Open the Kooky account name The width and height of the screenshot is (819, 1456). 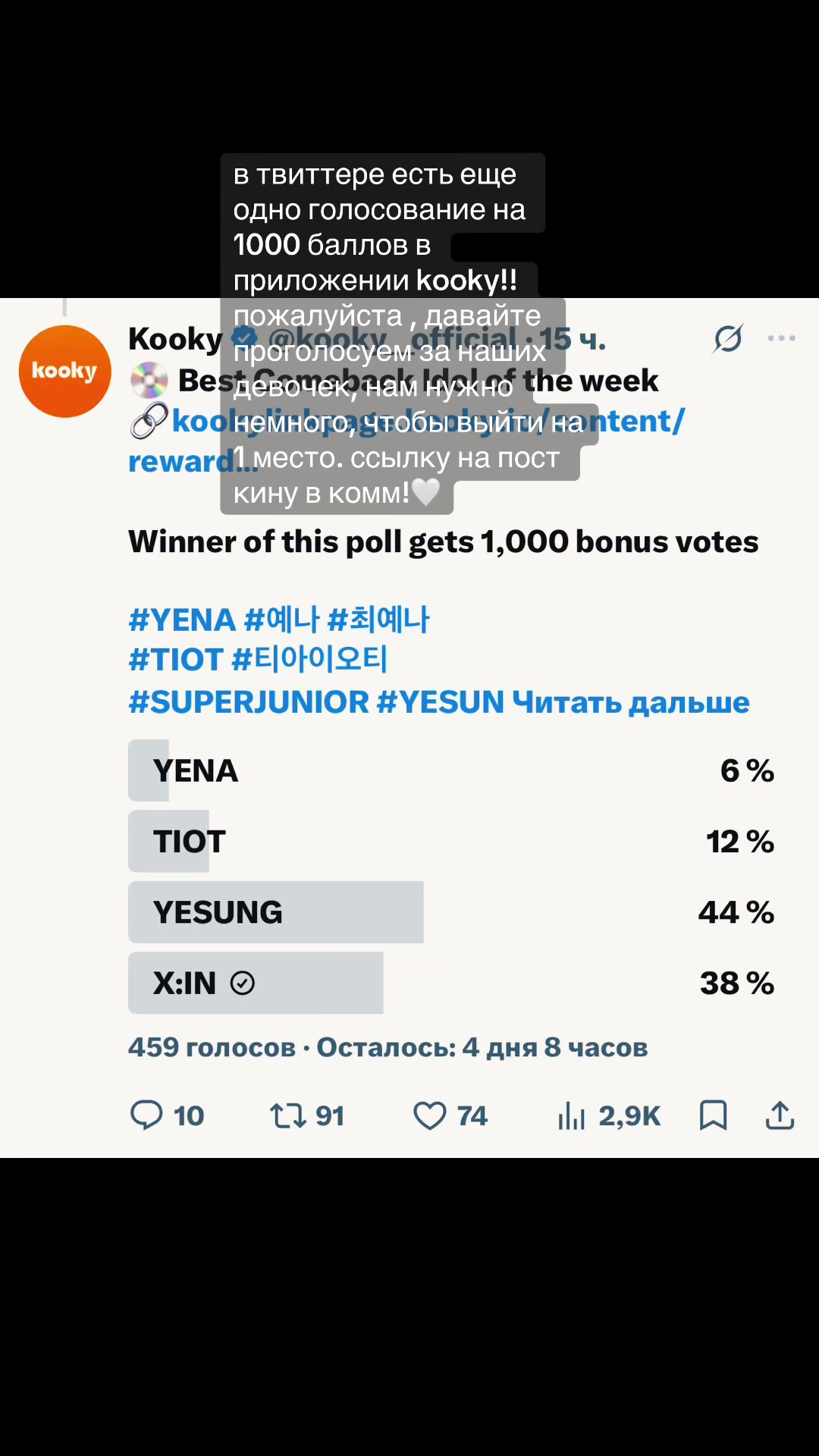click(175, 339)
